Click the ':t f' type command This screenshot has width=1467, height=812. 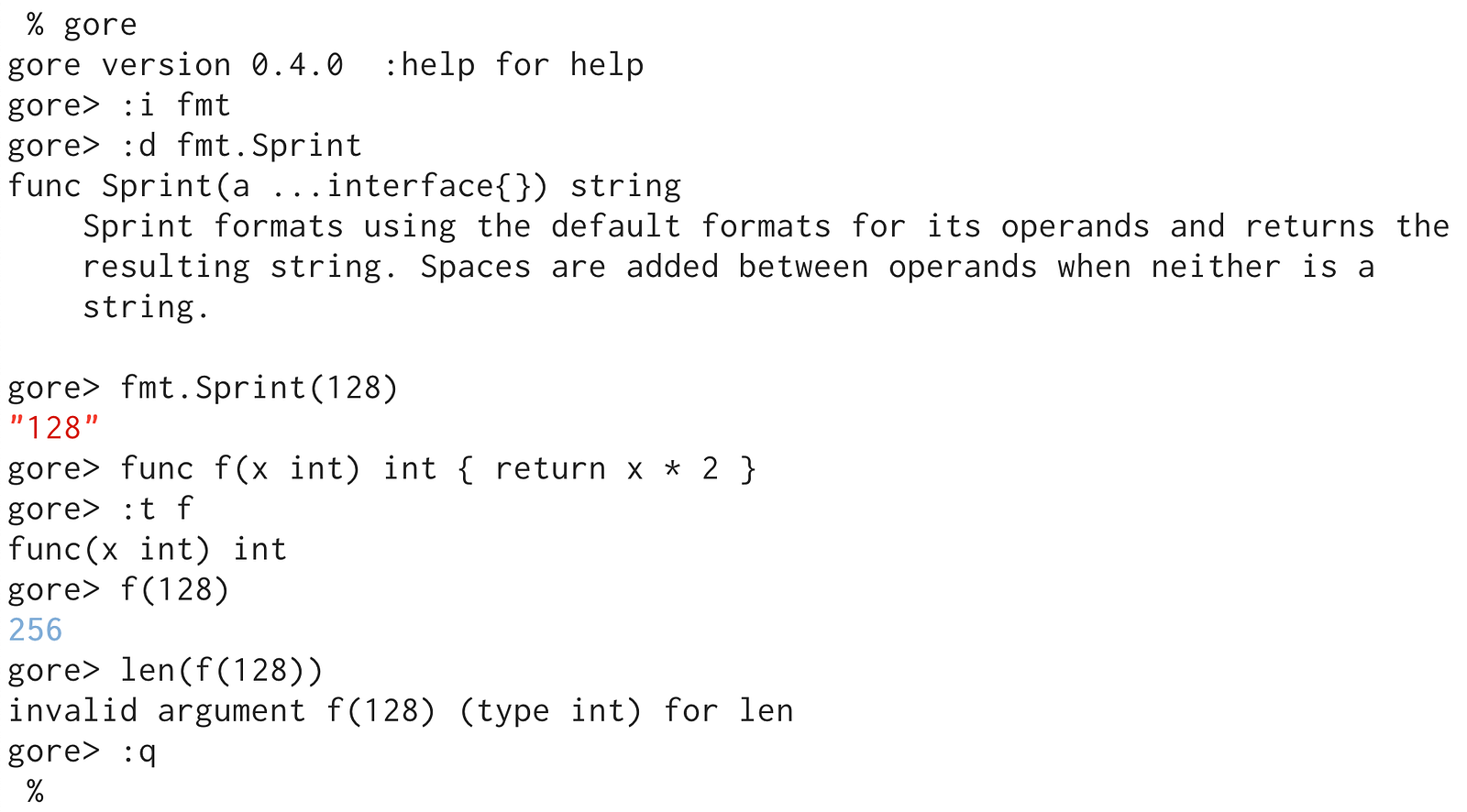click(x=157, y=509)
